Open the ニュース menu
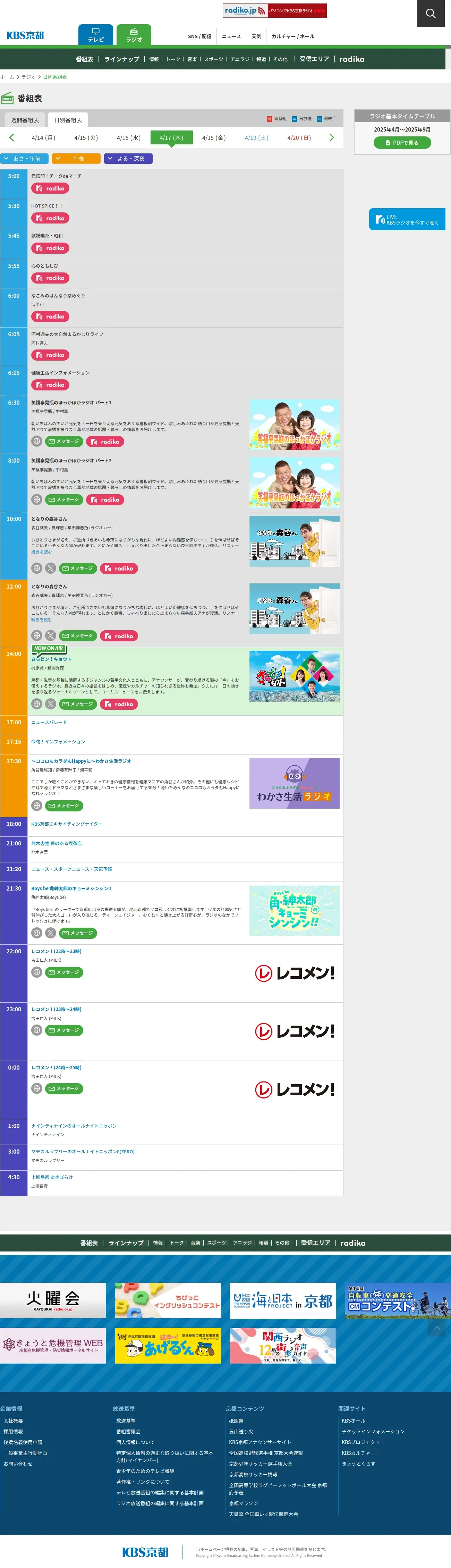The width and height of the screenshot is (451, 1568). (231, 36)
